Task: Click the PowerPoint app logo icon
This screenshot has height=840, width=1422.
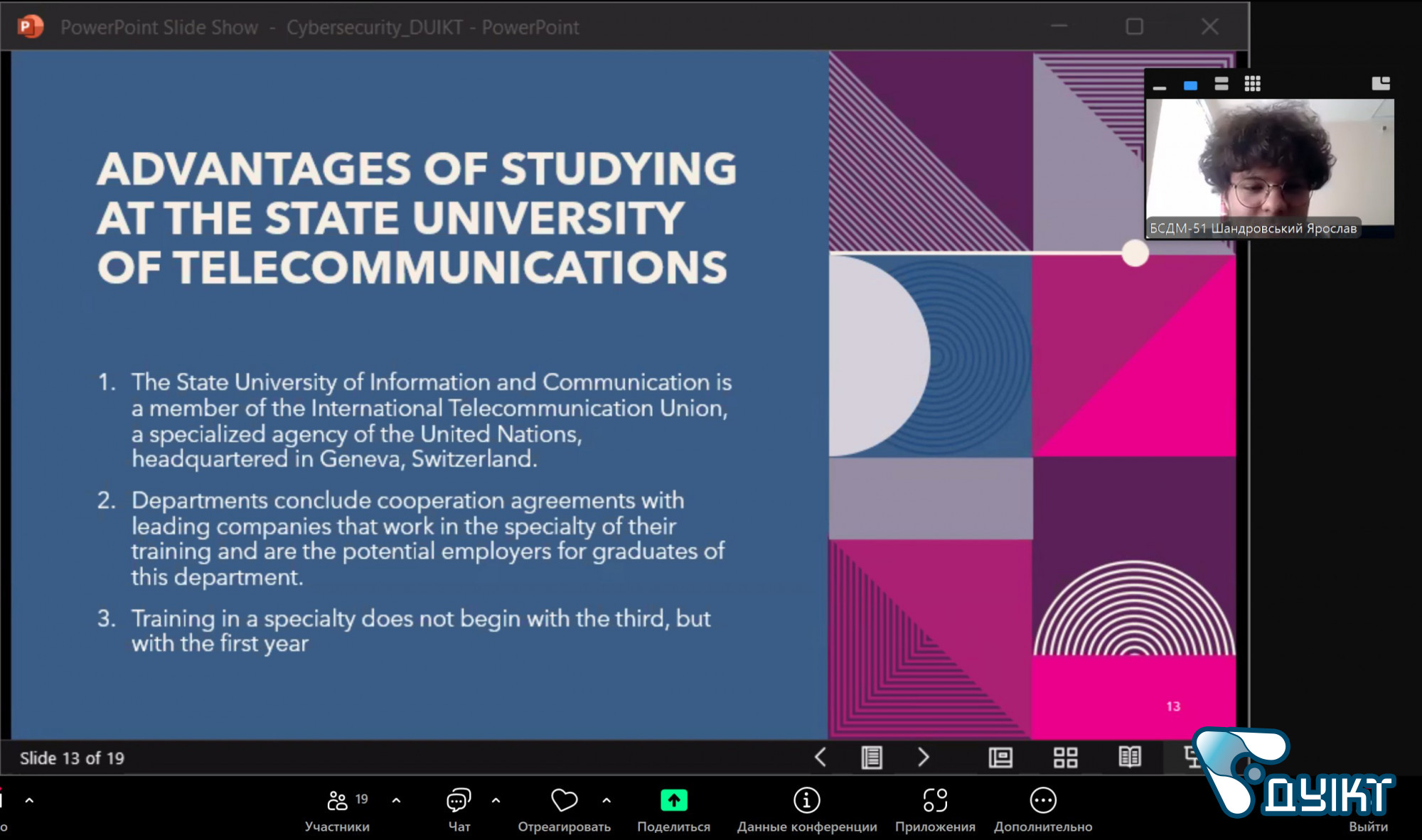Action: coord(30,27)
